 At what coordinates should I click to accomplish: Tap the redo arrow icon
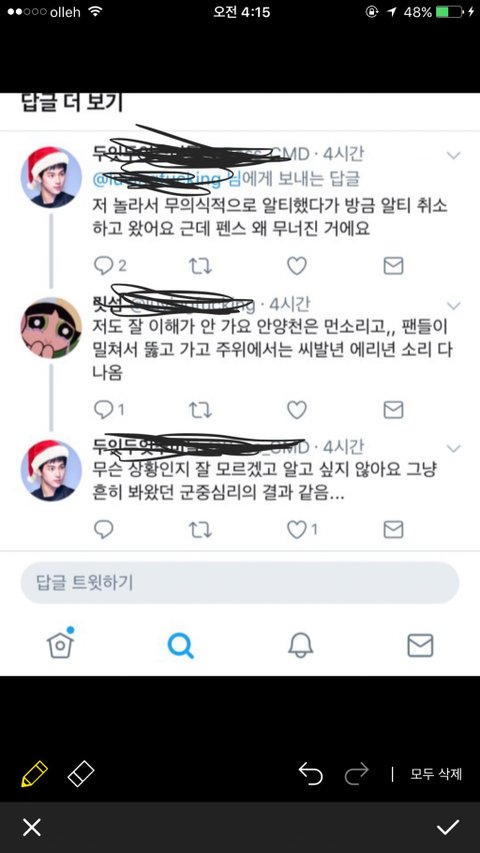[x=356, y=774]
